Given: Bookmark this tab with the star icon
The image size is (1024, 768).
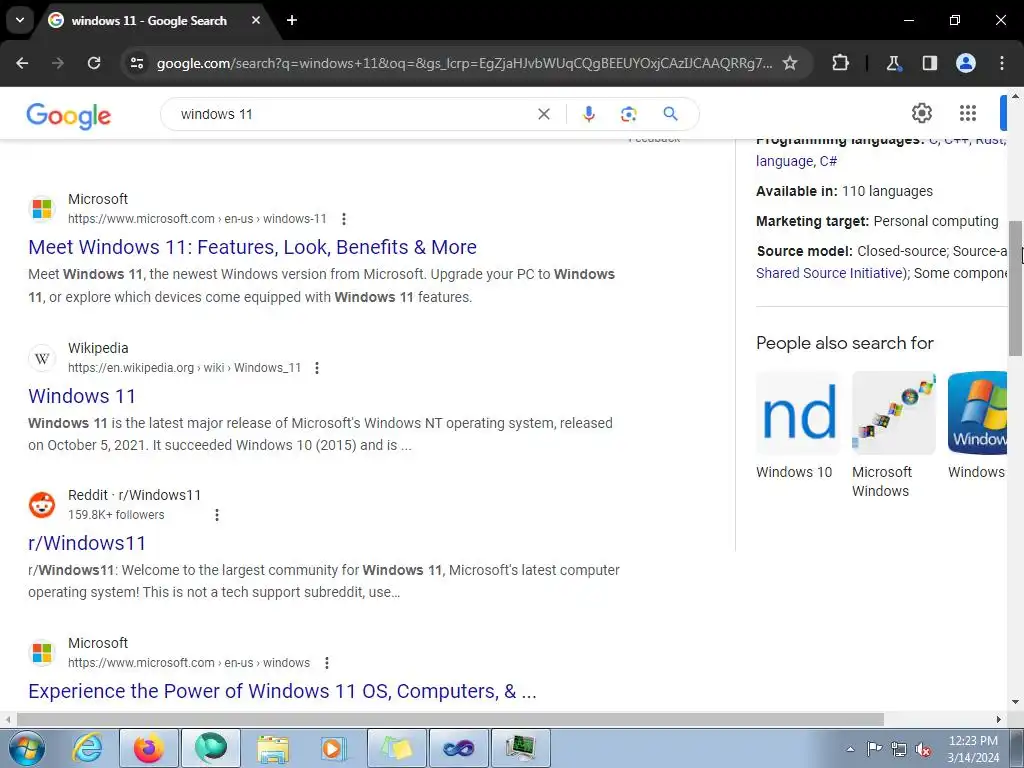Looking at the screenshot, I should (x=790, y=63).
